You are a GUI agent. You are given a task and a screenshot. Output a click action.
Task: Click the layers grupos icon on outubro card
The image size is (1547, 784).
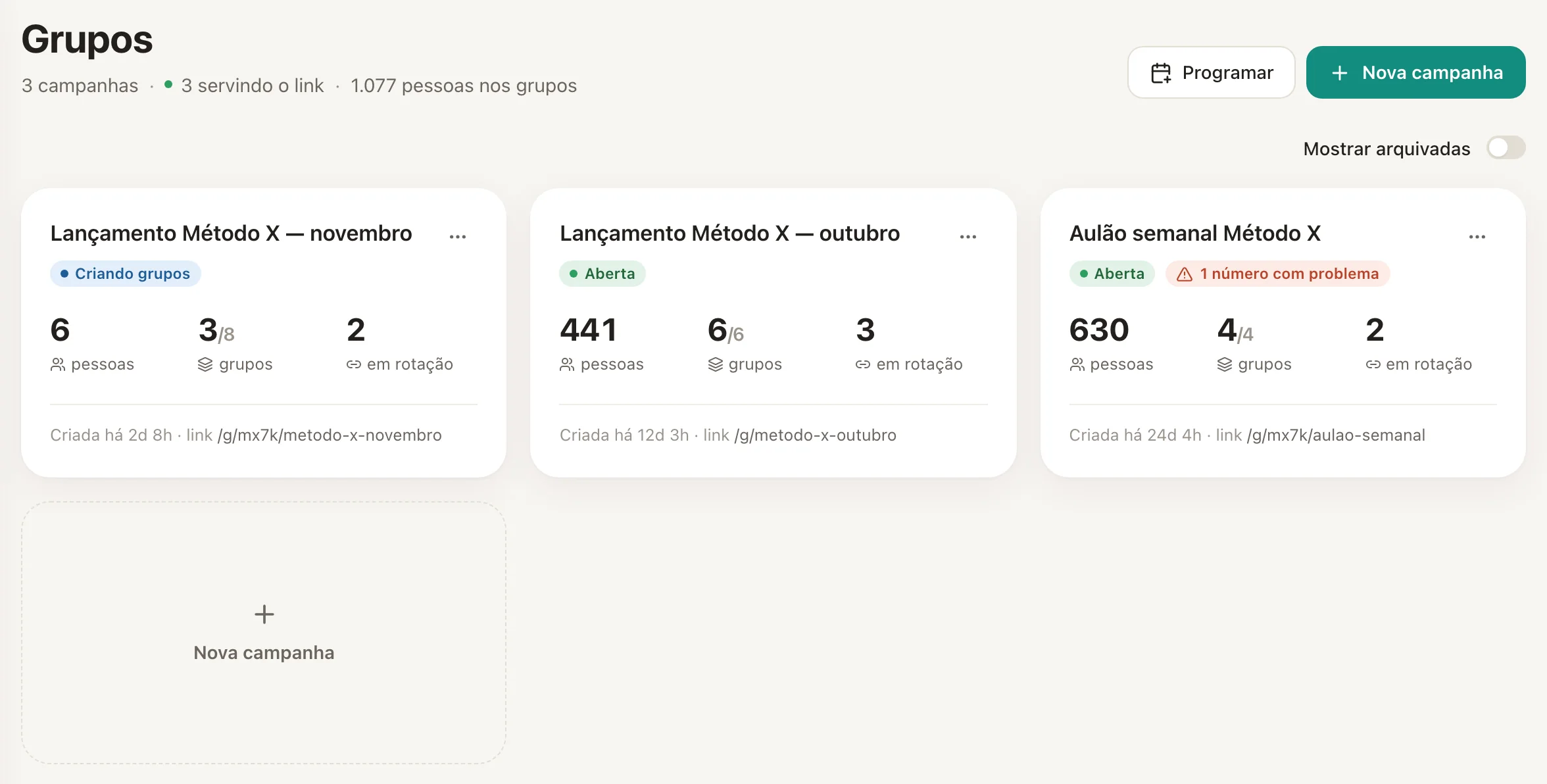[x=715, y=364]
